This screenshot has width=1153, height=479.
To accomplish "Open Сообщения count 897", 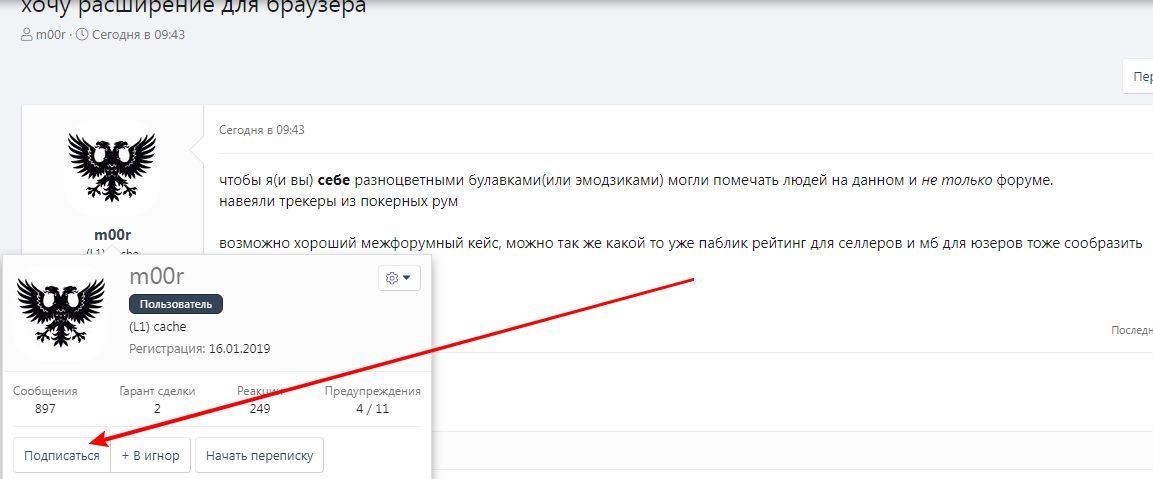I will pos(45,408).
